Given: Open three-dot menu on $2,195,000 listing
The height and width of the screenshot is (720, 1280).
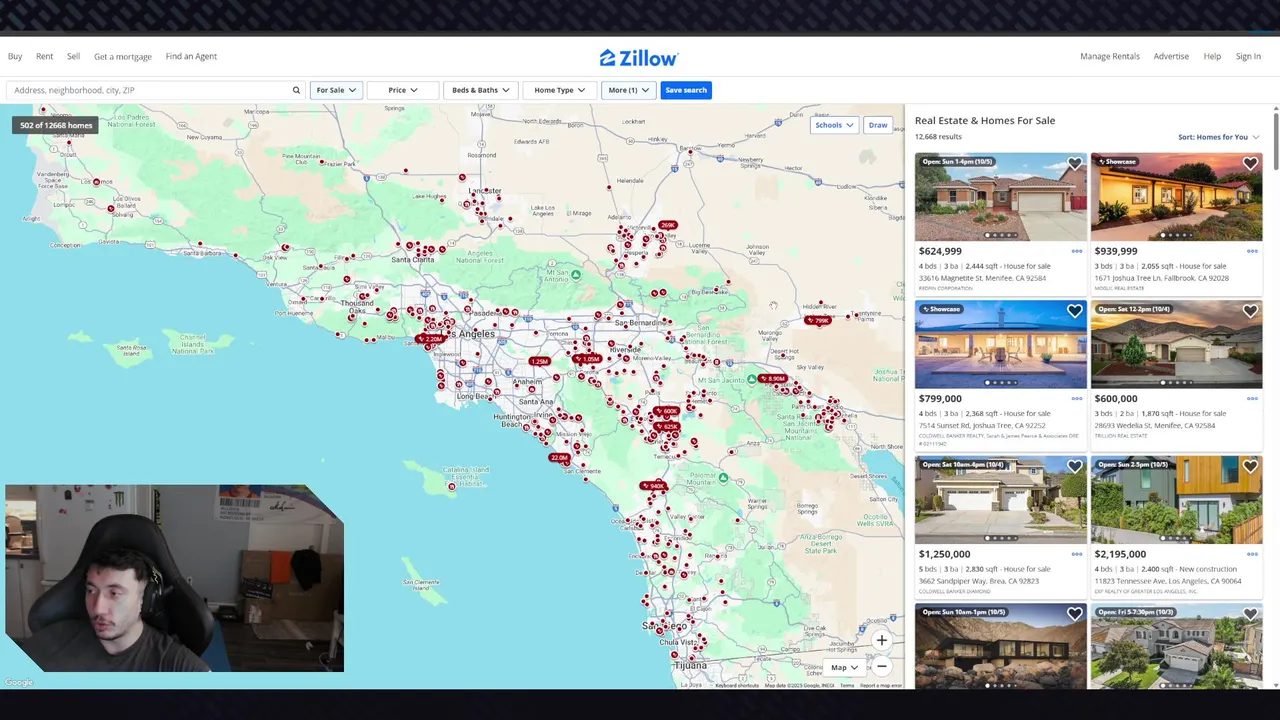Looking at the screenshot, I should click(1252, 554).
